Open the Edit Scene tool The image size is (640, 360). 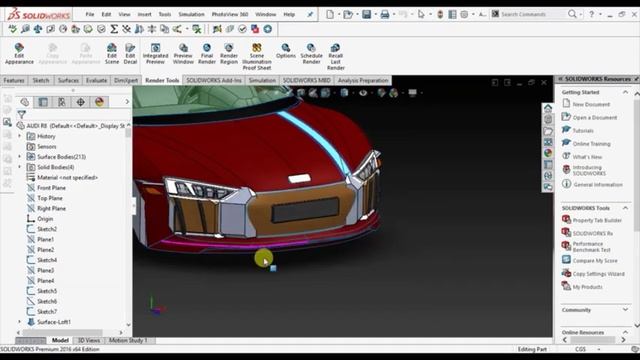coord(111,53)
